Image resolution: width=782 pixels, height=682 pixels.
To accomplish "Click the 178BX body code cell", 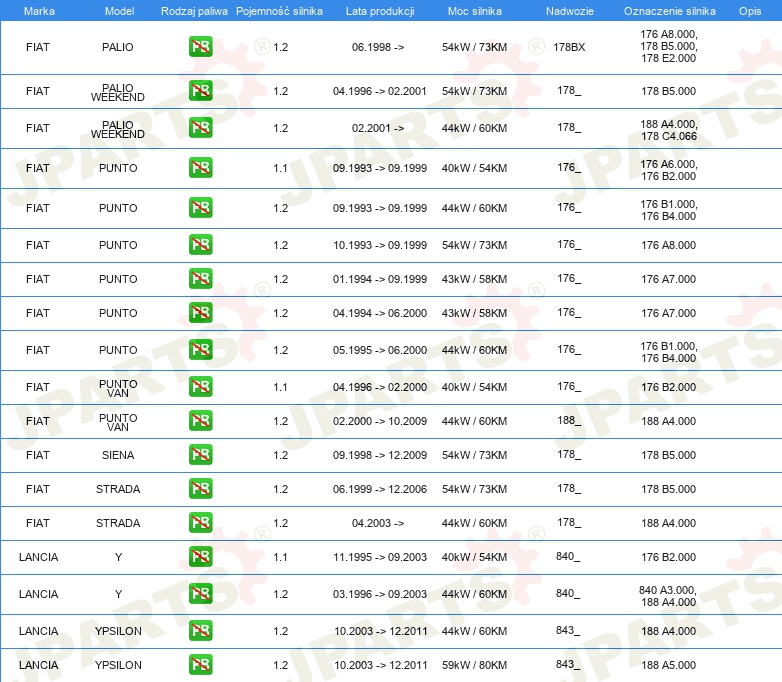I will 569,47.
